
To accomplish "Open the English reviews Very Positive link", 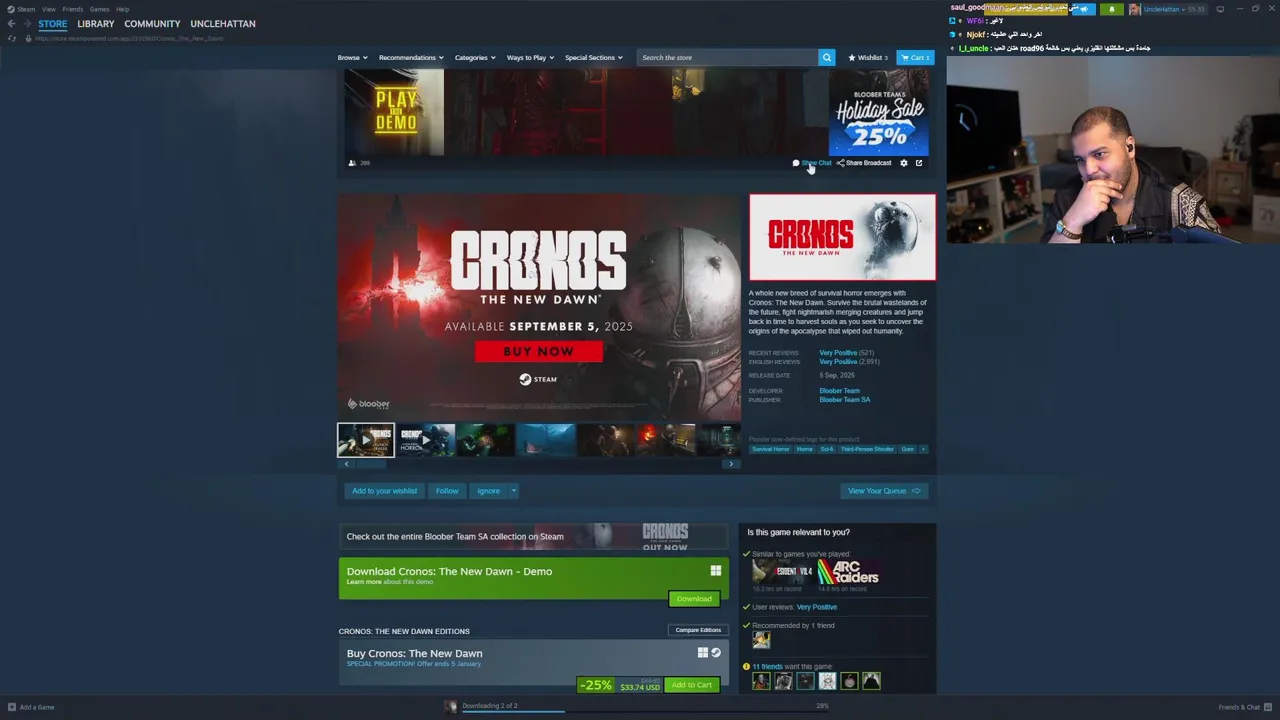I will (x=838, y=362).
